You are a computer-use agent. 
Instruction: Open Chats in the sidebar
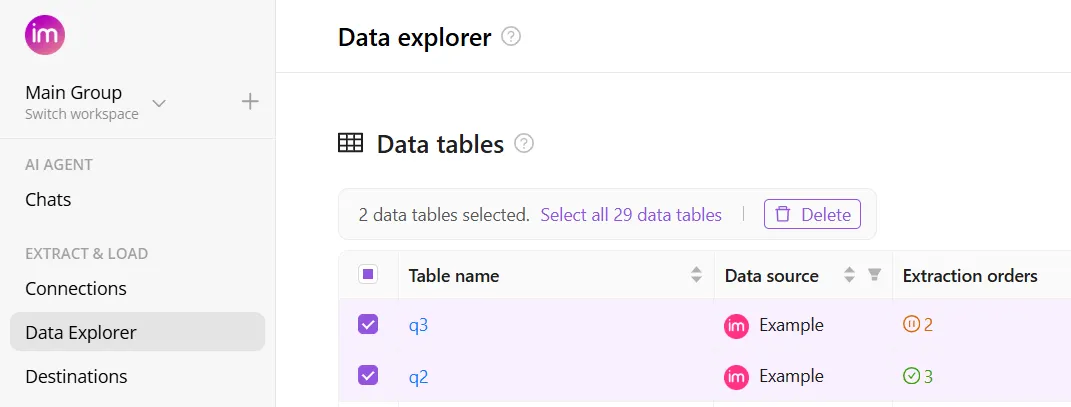click(48, 199)
